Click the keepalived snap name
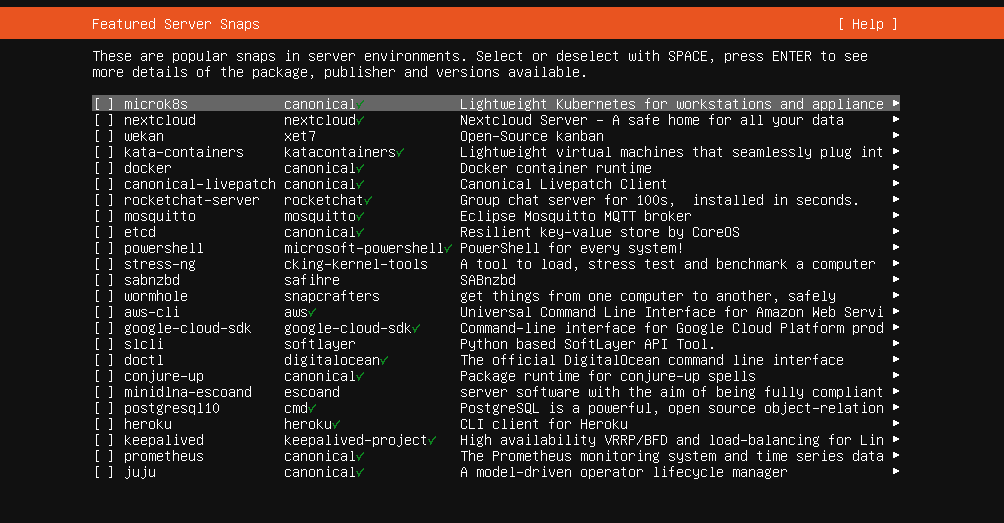 (x=164, y=440)
